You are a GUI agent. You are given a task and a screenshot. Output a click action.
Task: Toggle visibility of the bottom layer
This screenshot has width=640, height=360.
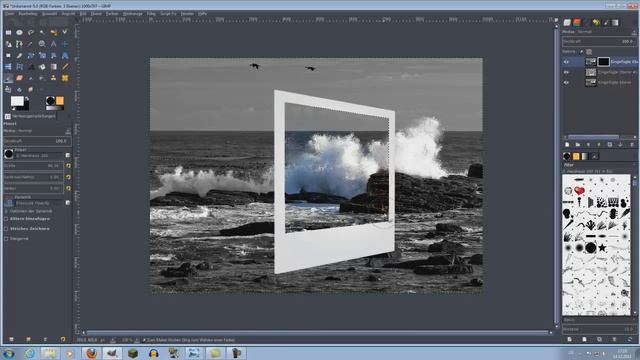[566, 82]
